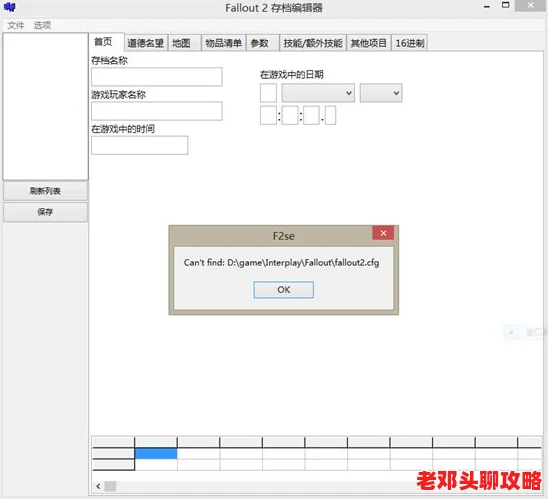
Task: Select the highlighted blue hex grid cell
Action: click(156, 454)
